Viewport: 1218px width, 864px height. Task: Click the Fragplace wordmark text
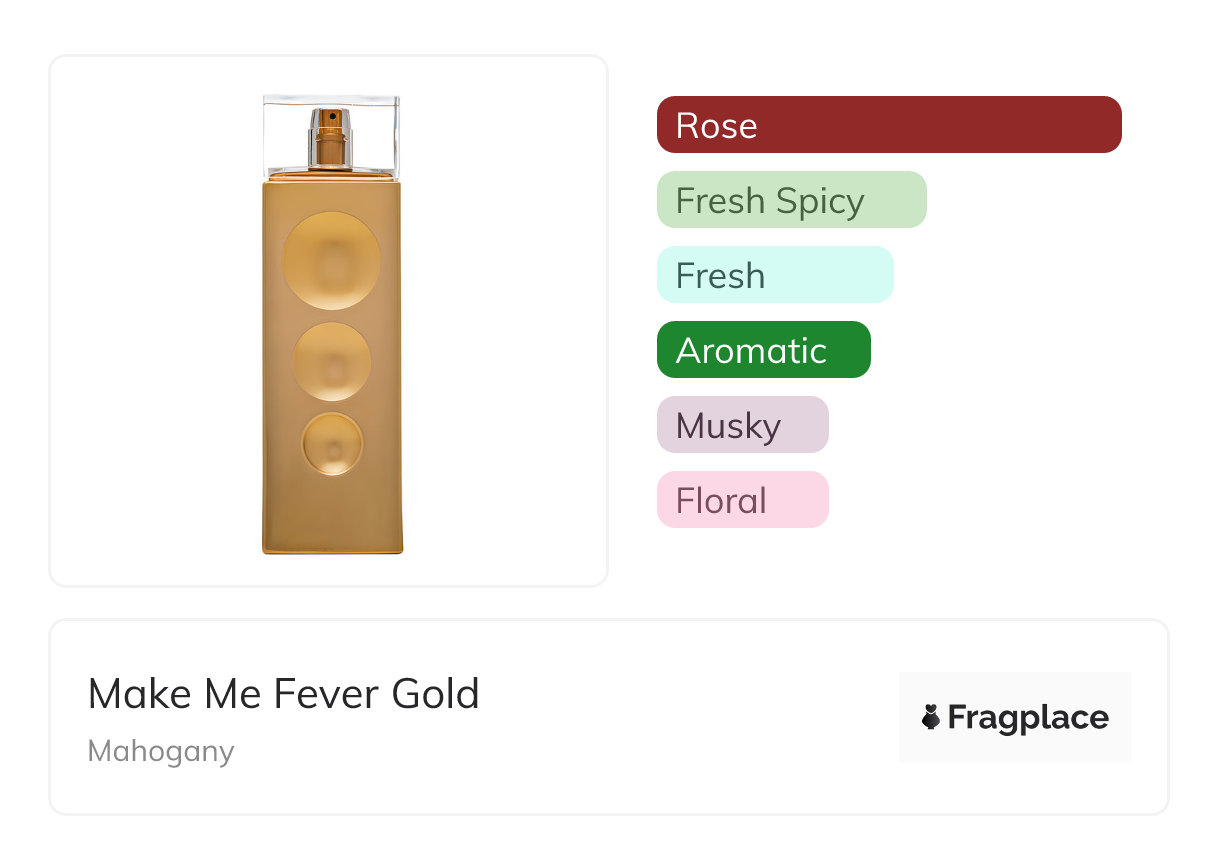click(x=1027, y=718)
